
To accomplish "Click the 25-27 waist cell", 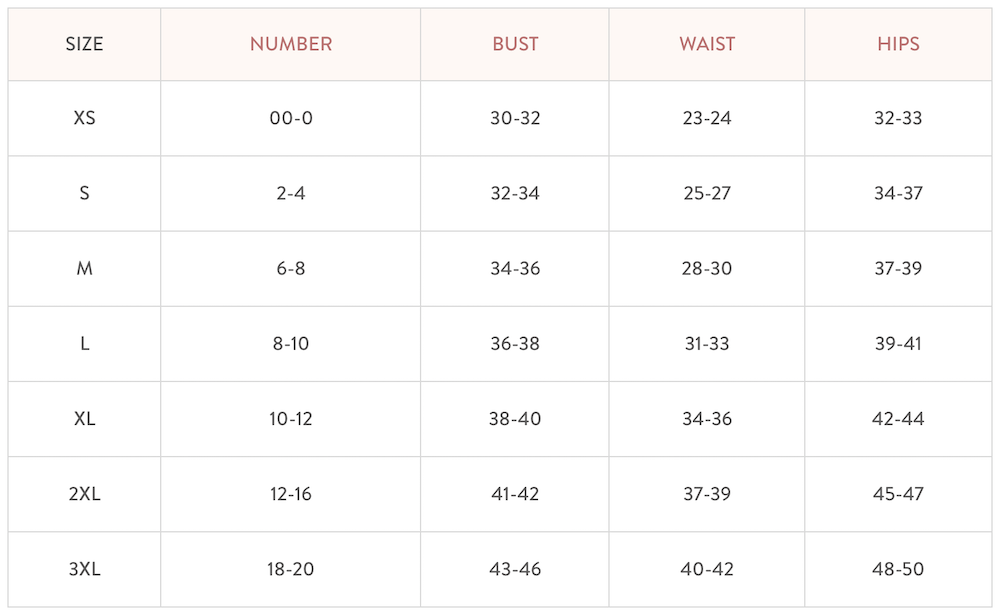I will pos(707,193).
